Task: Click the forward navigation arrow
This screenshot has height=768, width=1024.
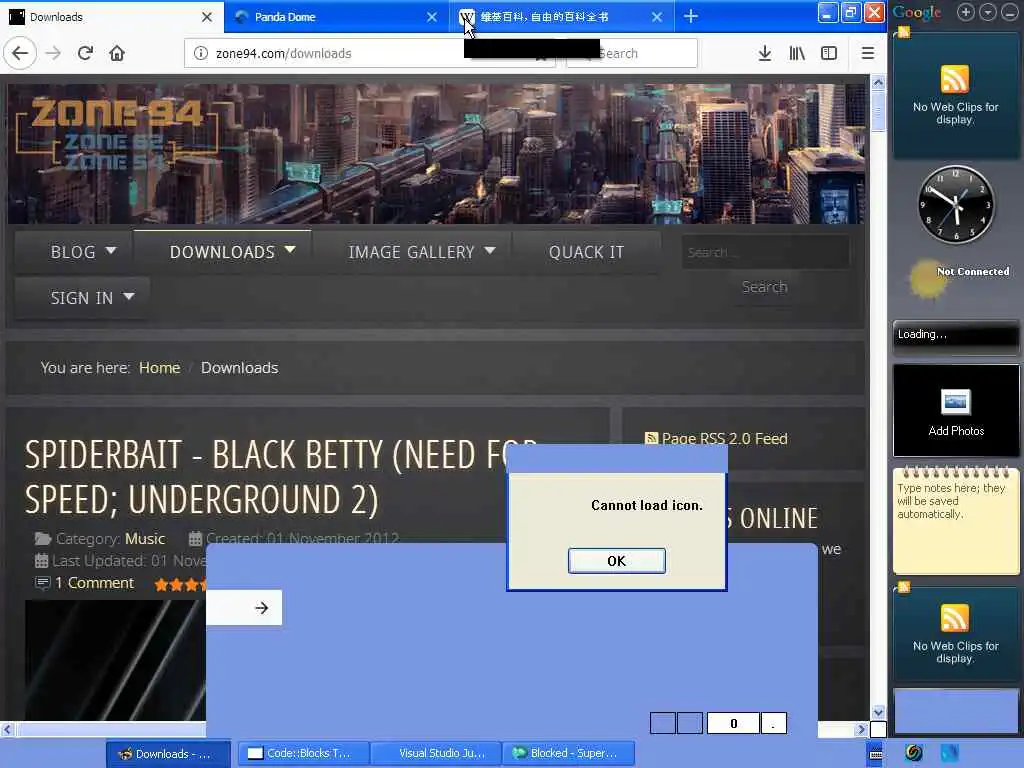Action: pos(54,53)
